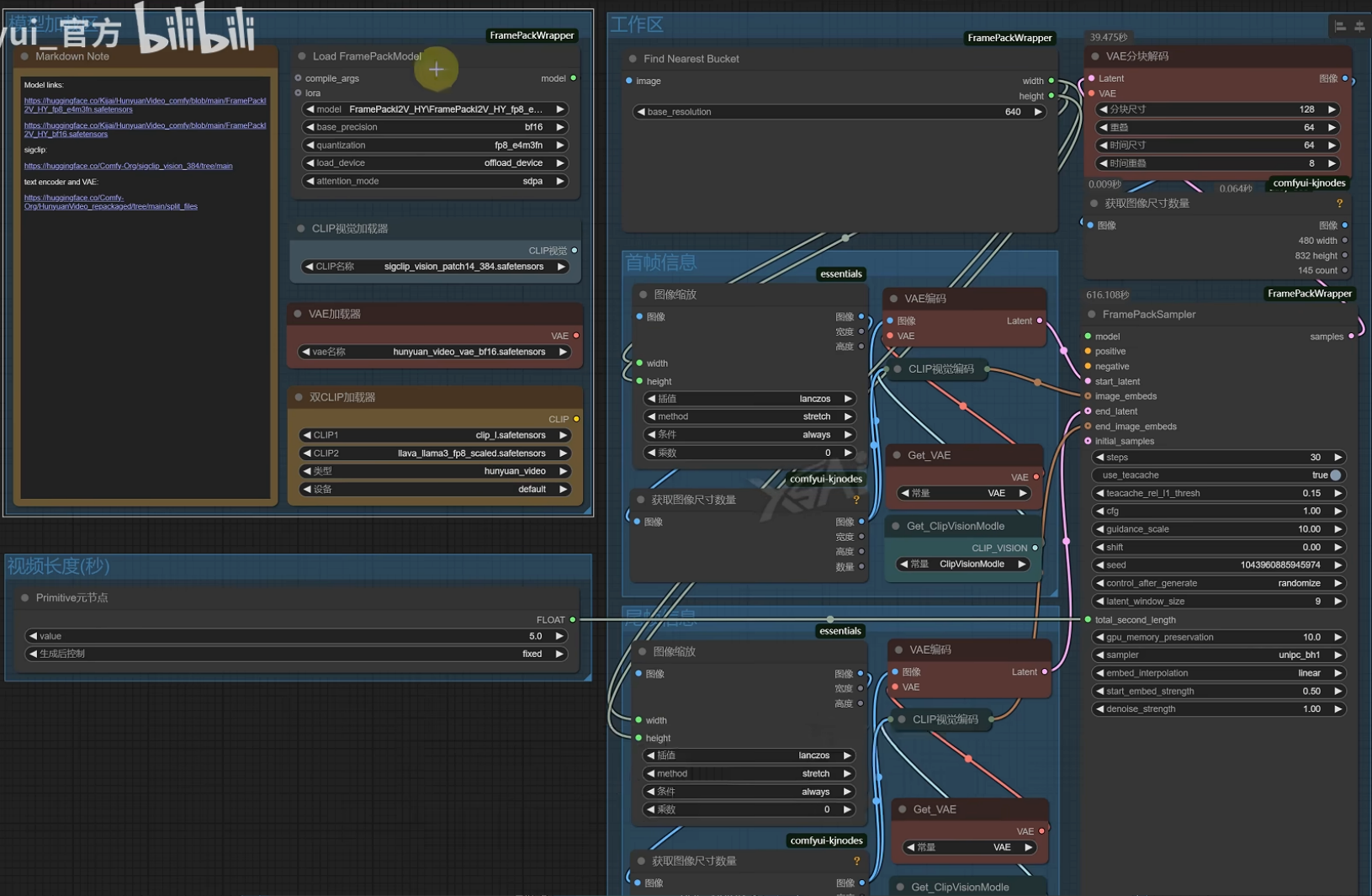The width and height of the screenshot is (1372, 896).
Task: Collapse the Load FramePackModel node via its title dot
Action: 302,56
